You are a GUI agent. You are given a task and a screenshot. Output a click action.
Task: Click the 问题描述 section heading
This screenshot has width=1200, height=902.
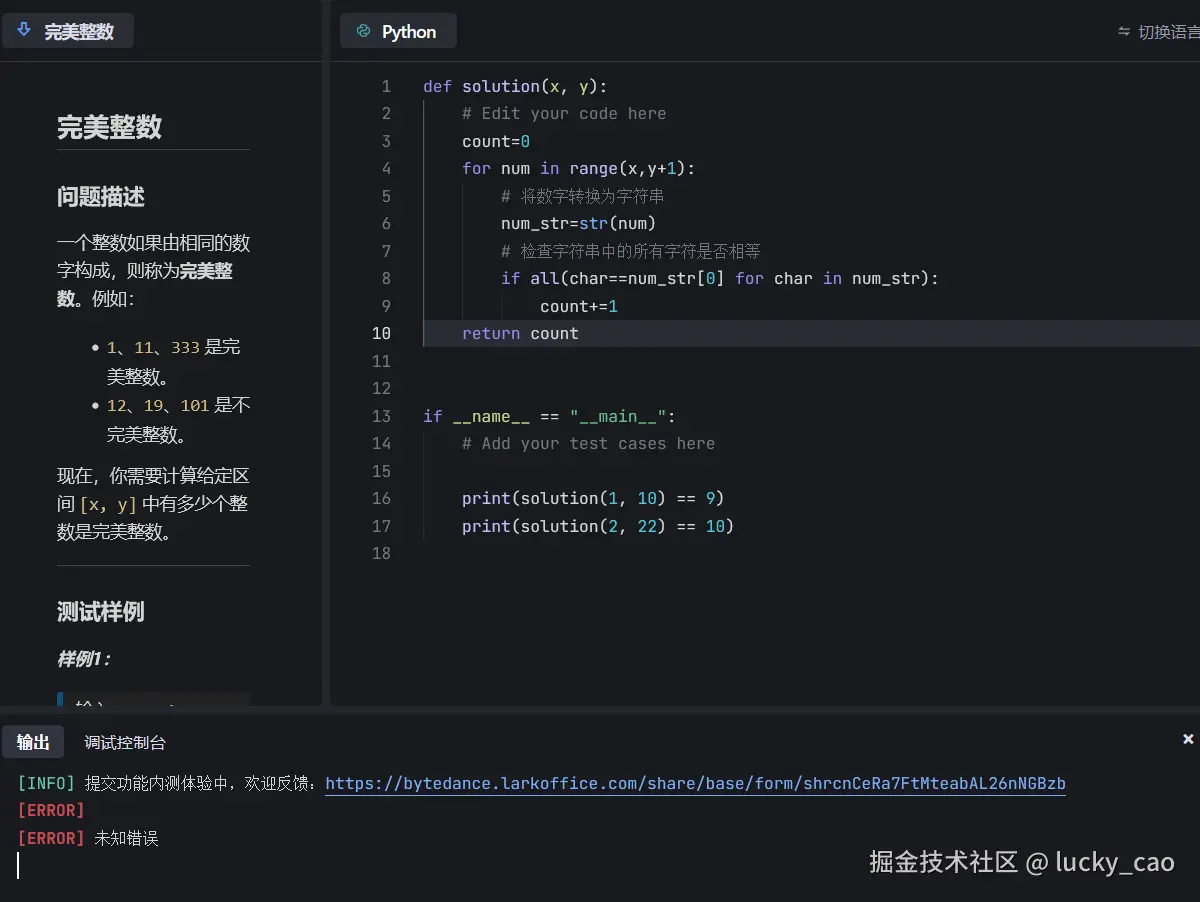pos(100,197)
